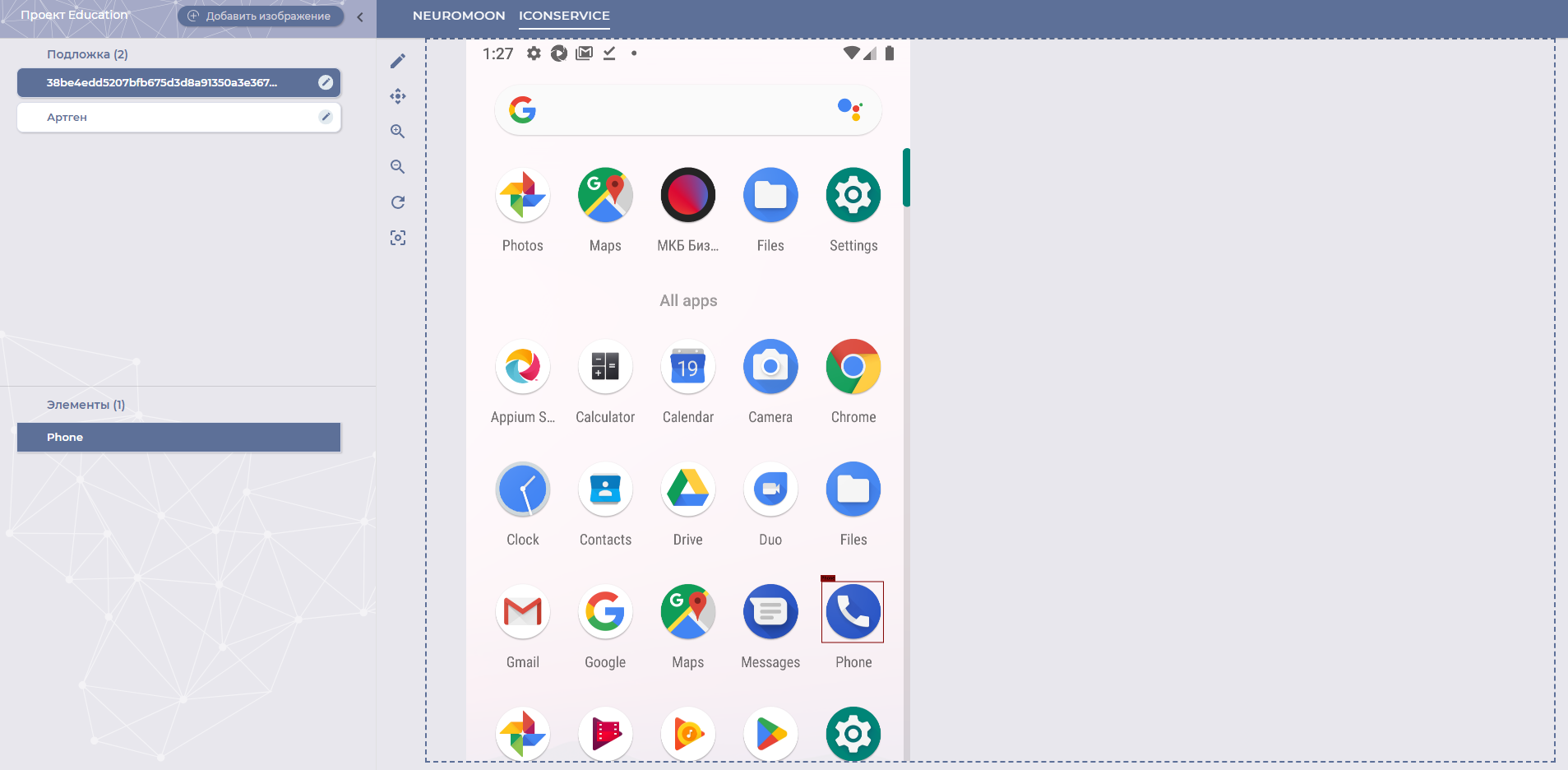This screenshot has width=1568, height=770.
Task: Click the edit pencil on Артген row
Action: point(326,117)
